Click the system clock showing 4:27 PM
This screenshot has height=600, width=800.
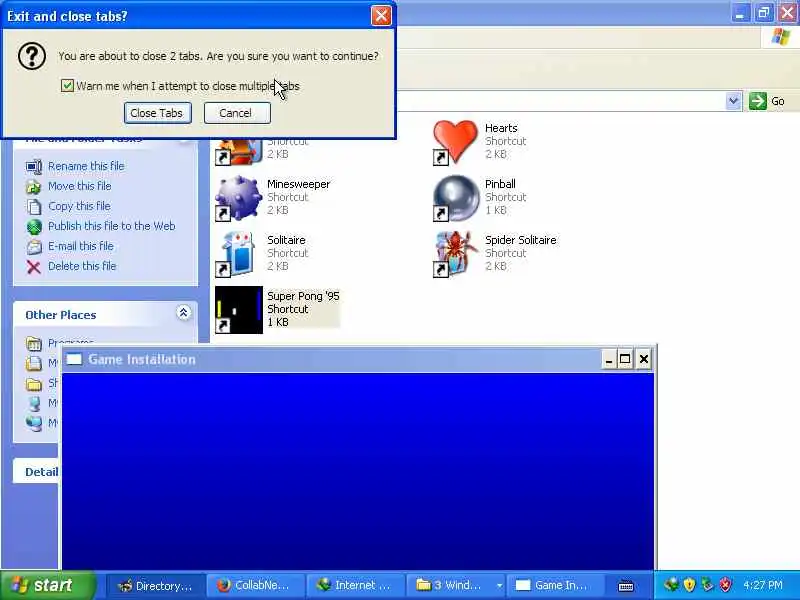763,585
